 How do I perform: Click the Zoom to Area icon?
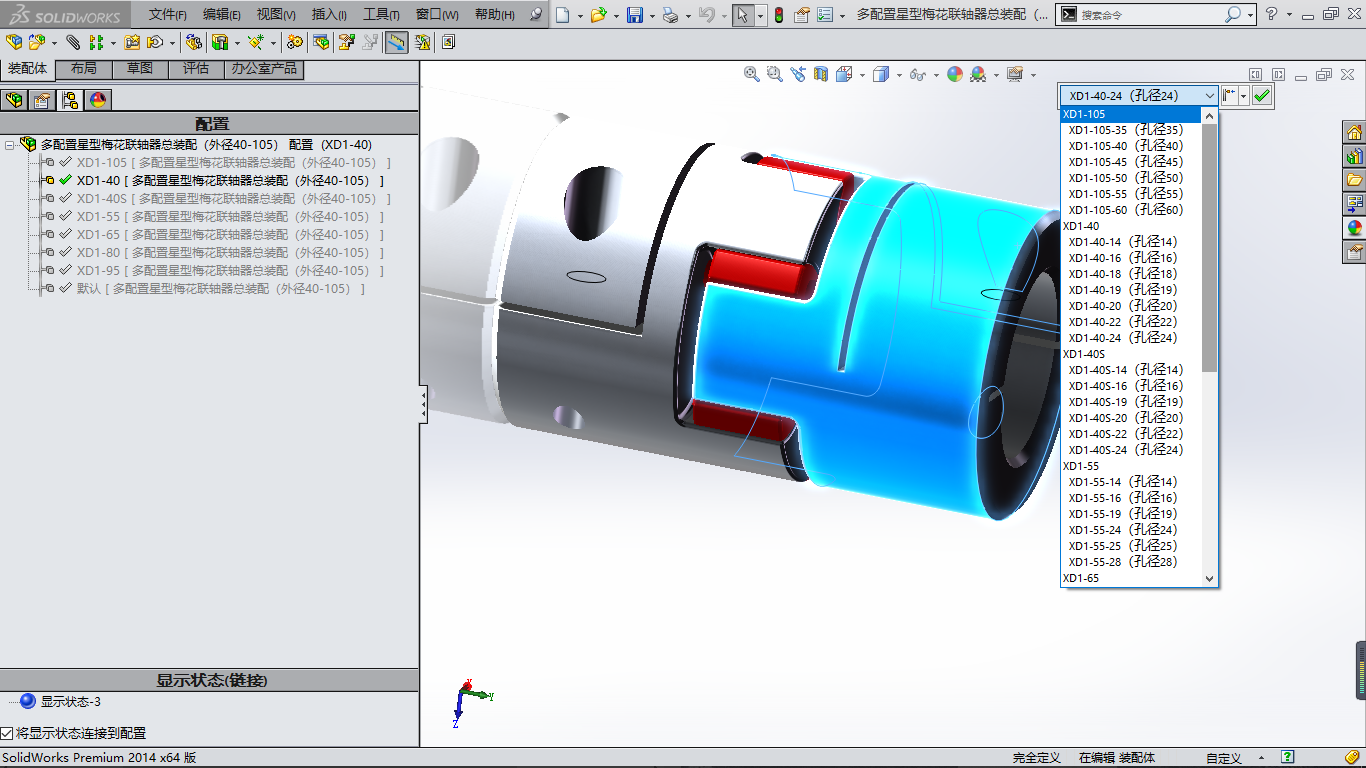coord(775,74)
